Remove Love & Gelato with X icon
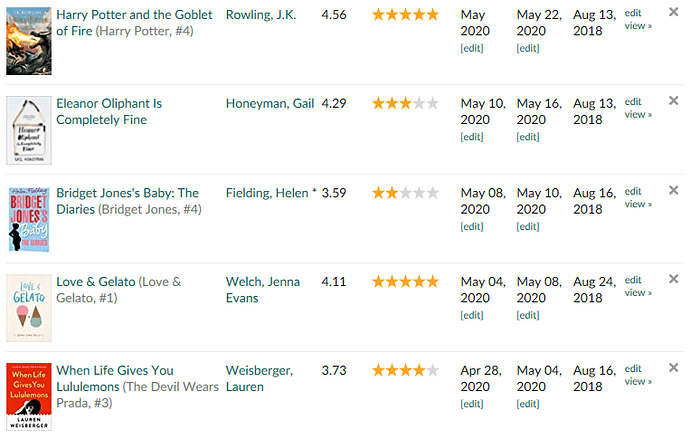 pyautogui.click(x=673, y=279)
